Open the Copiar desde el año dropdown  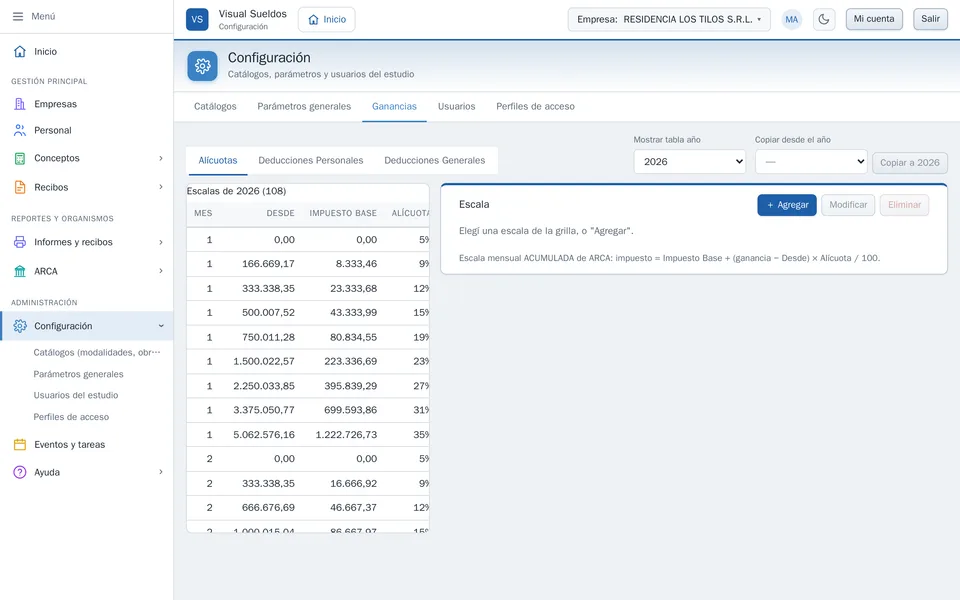[x=811, y=162]
